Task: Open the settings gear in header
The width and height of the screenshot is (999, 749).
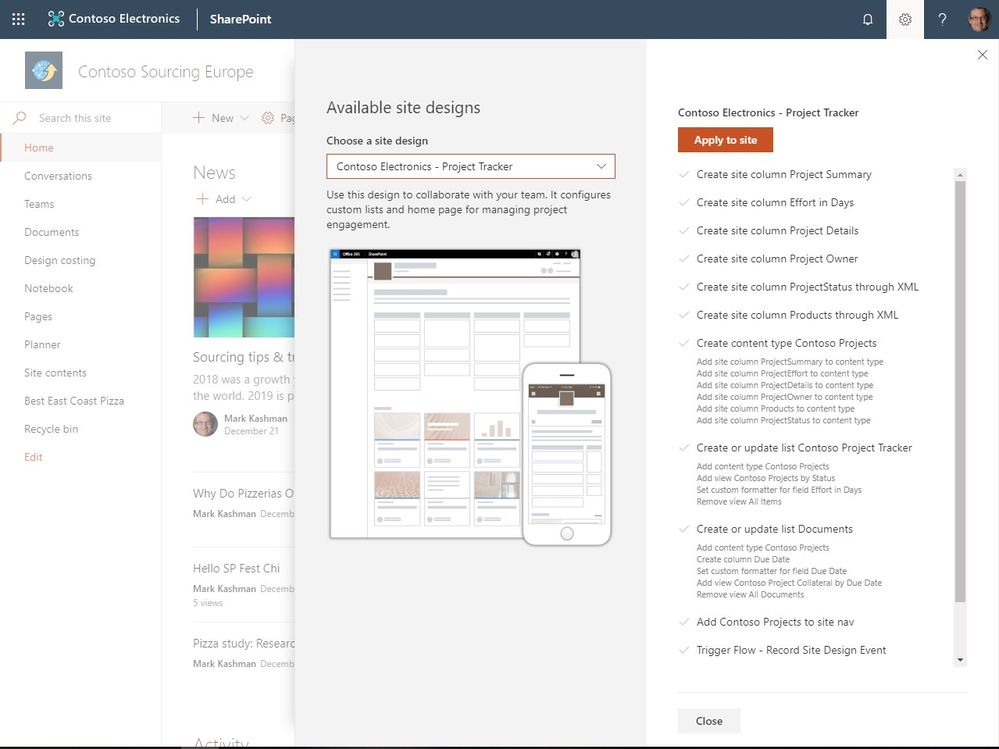Action: click(x=905, y=19)
